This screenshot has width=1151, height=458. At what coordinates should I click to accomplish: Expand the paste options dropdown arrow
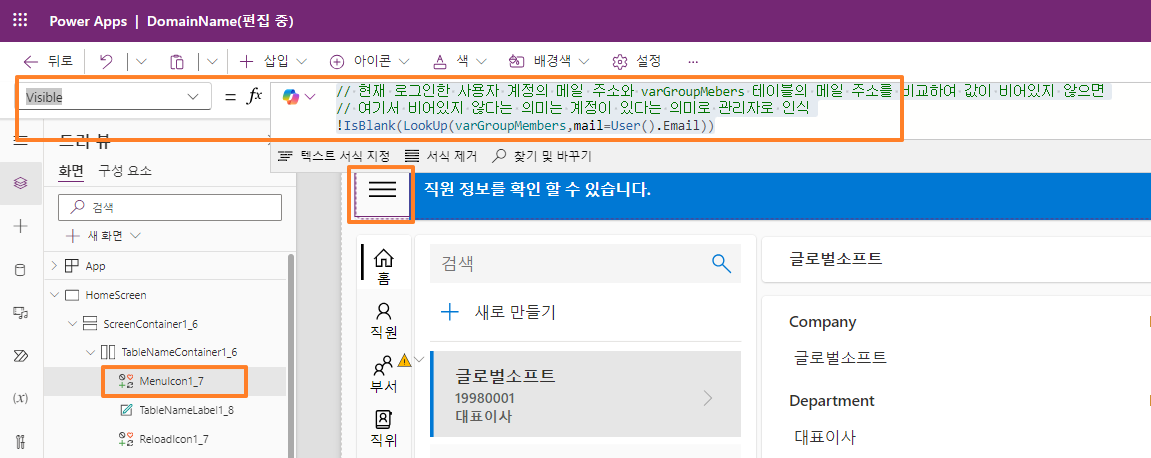click(x=211, y=62)
